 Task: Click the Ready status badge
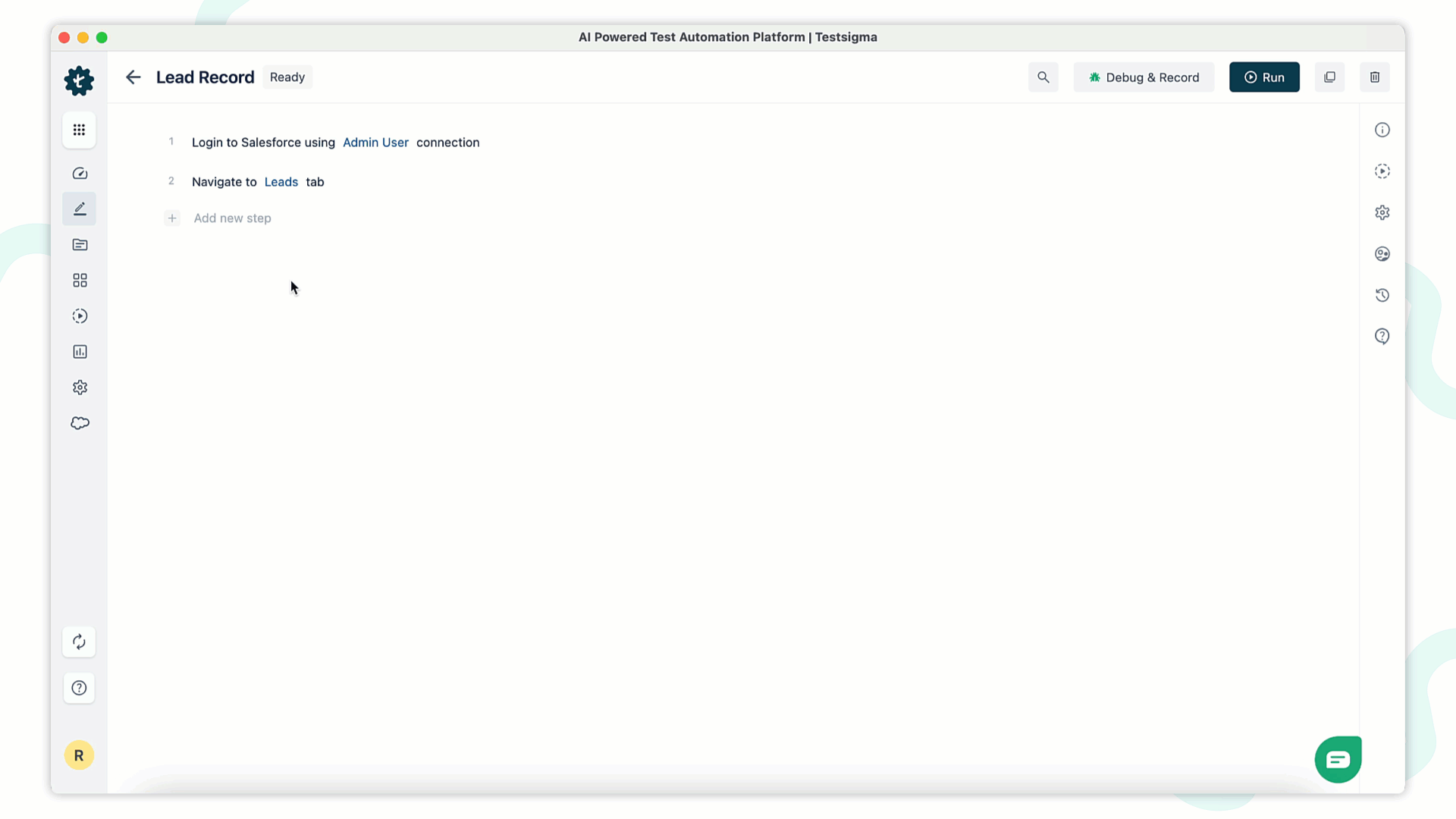pyautogui.click(x=287, y=77)
